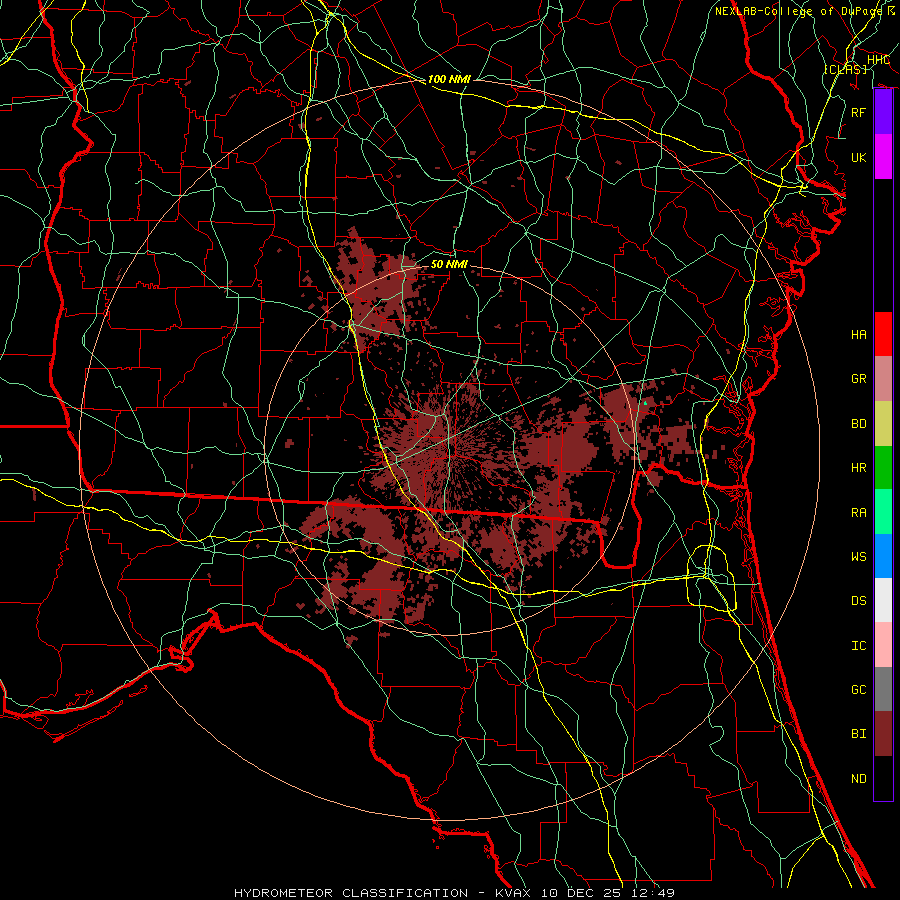
Task: Click the RF legend label
Action: click(x=859, y=112)
